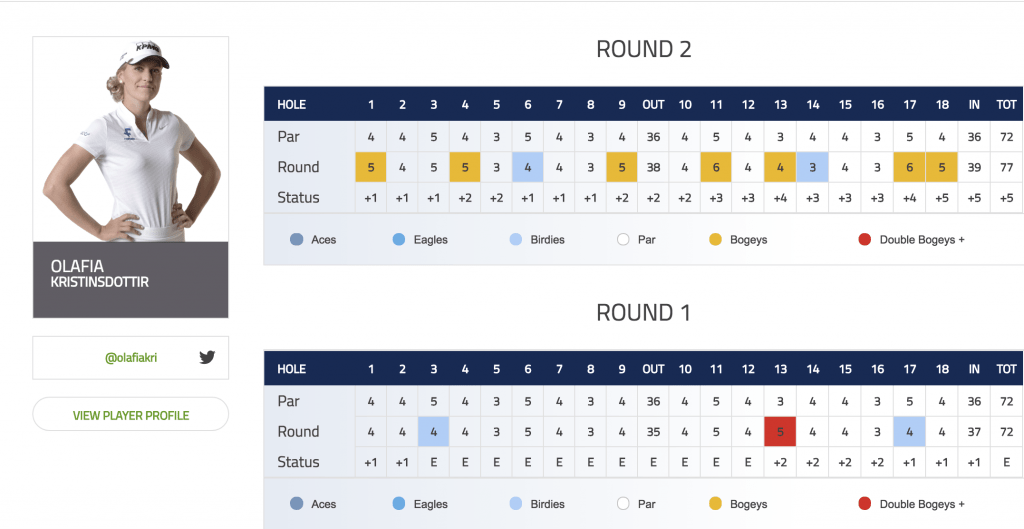The image size is (1024, 529).
Task: Click the Aces legend dot in Round 2
Action: tap(296, 240)
